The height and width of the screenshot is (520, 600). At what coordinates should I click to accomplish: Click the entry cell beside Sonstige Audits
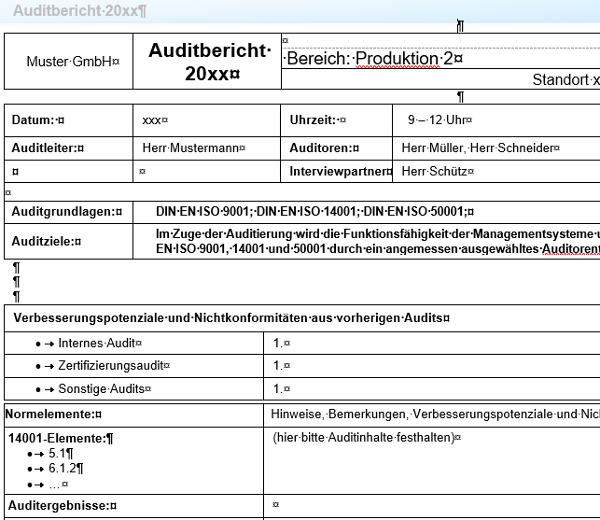(x=430, y=388)
